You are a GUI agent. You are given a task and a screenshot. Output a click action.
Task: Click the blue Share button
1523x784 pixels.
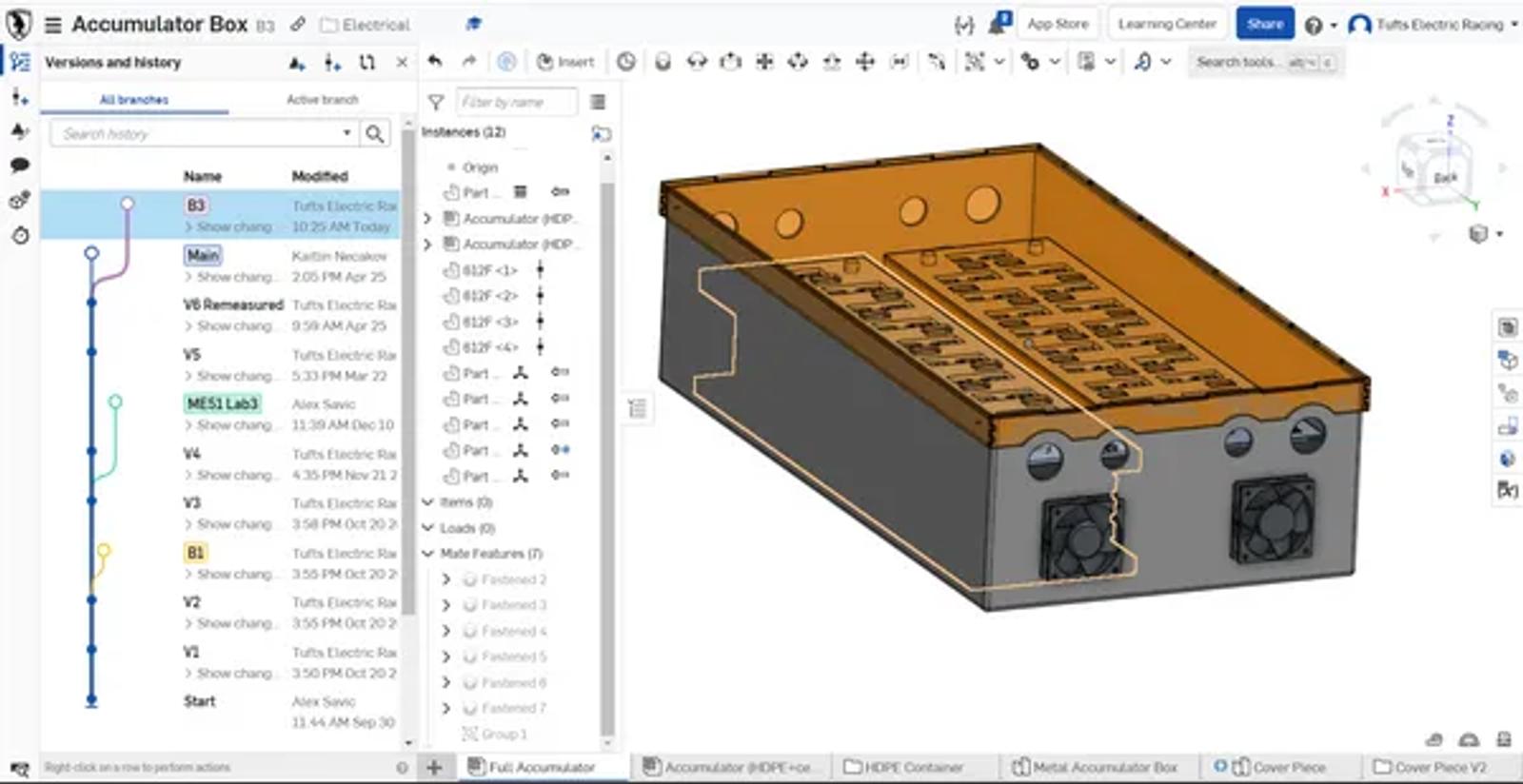pos(1264,24)
